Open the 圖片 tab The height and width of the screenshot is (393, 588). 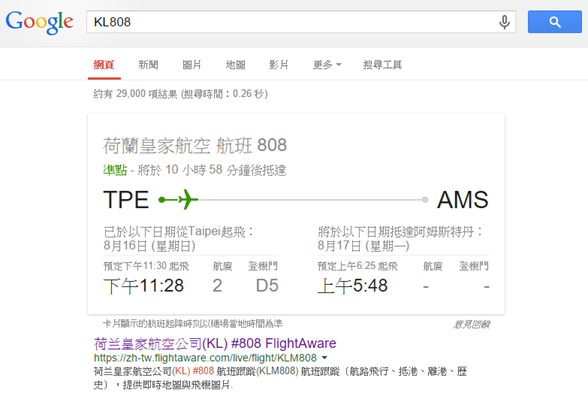(192, 65)
